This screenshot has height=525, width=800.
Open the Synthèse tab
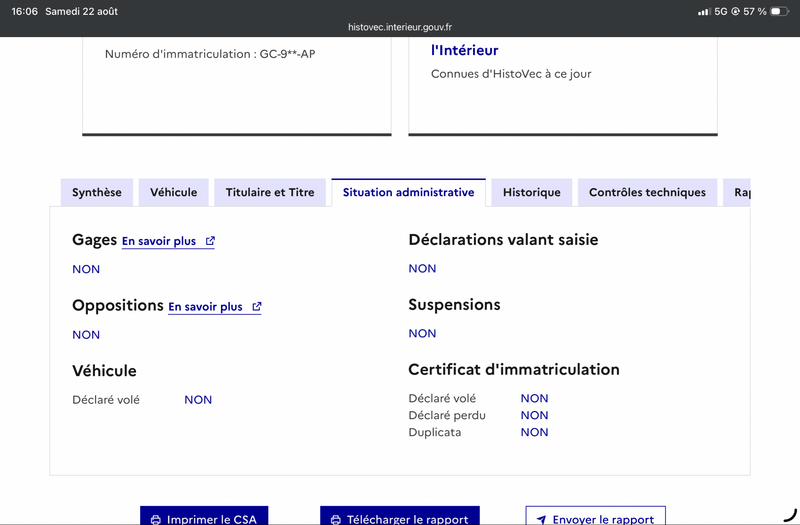(97, 192)
